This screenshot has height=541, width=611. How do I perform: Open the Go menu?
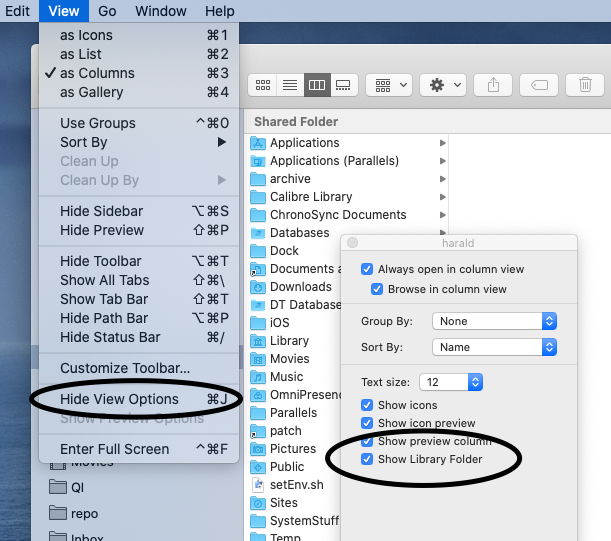coord(107,11)
